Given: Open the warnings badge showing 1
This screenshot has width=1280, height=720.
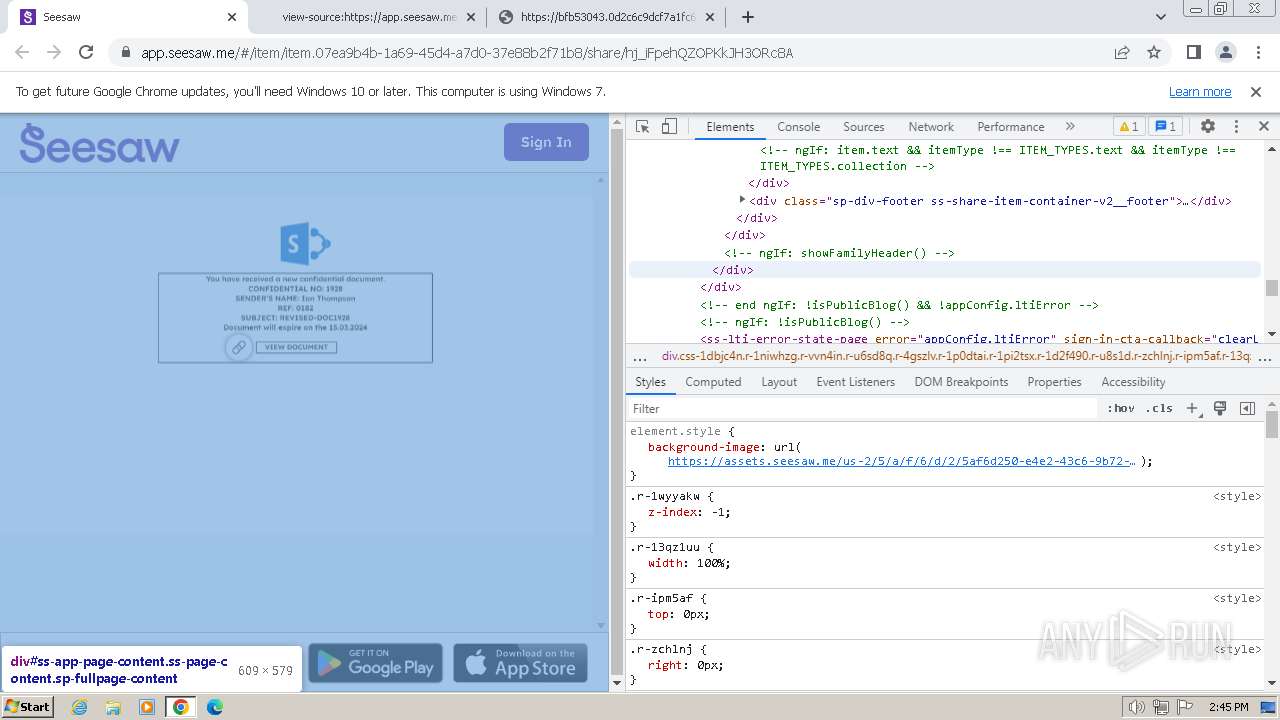Looking at the screenshot, I should [x=1128, y=127].
